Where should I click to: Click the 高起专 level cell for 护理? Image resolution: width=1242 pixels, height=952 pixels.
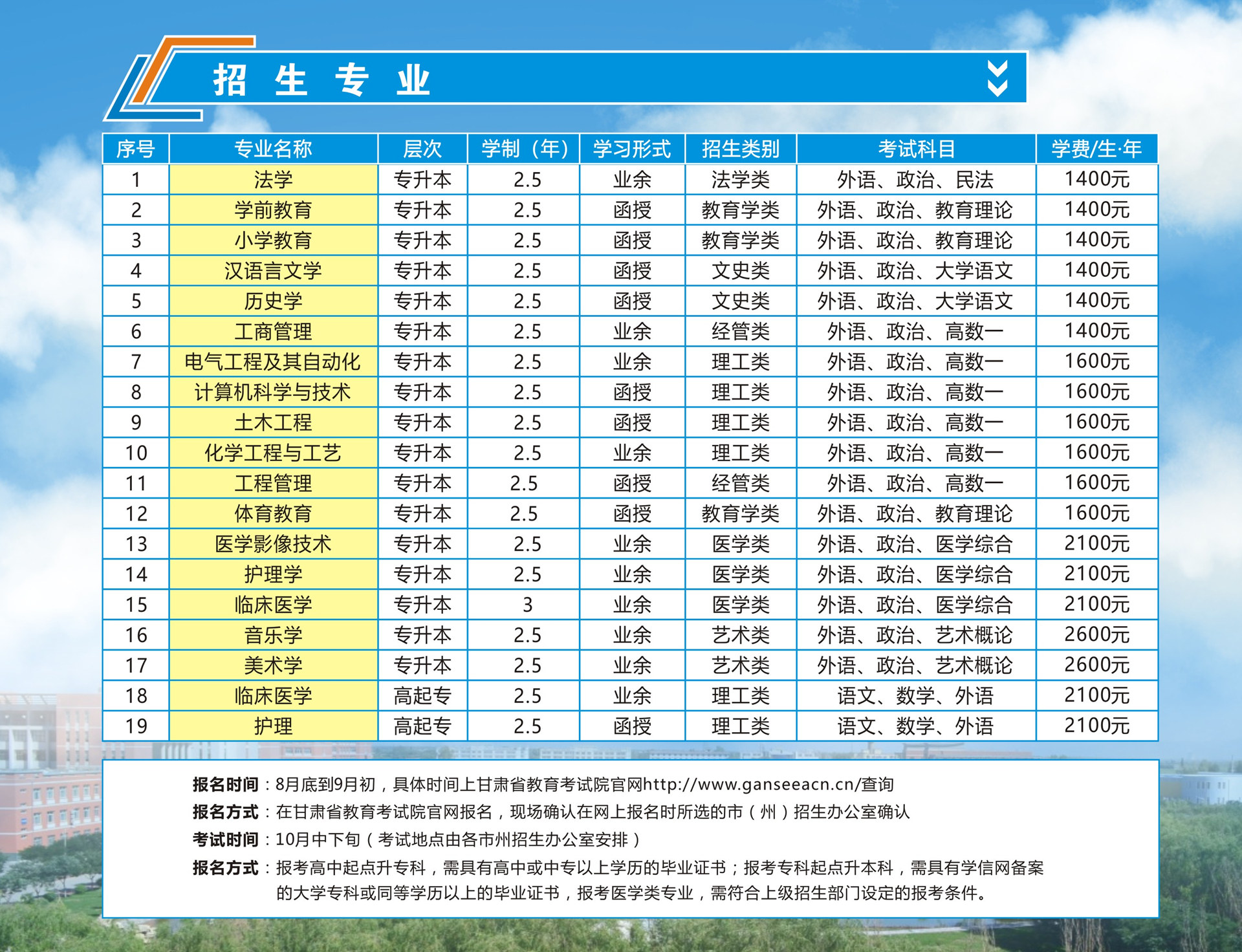(422, 727)
